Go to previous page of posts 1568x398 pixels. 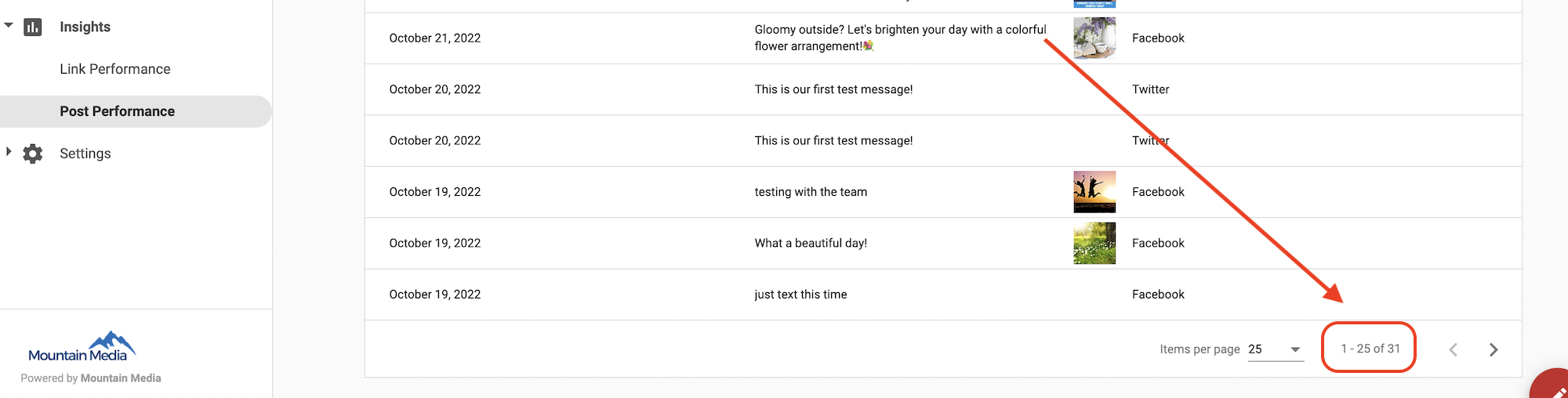[x=1453, y=349]
